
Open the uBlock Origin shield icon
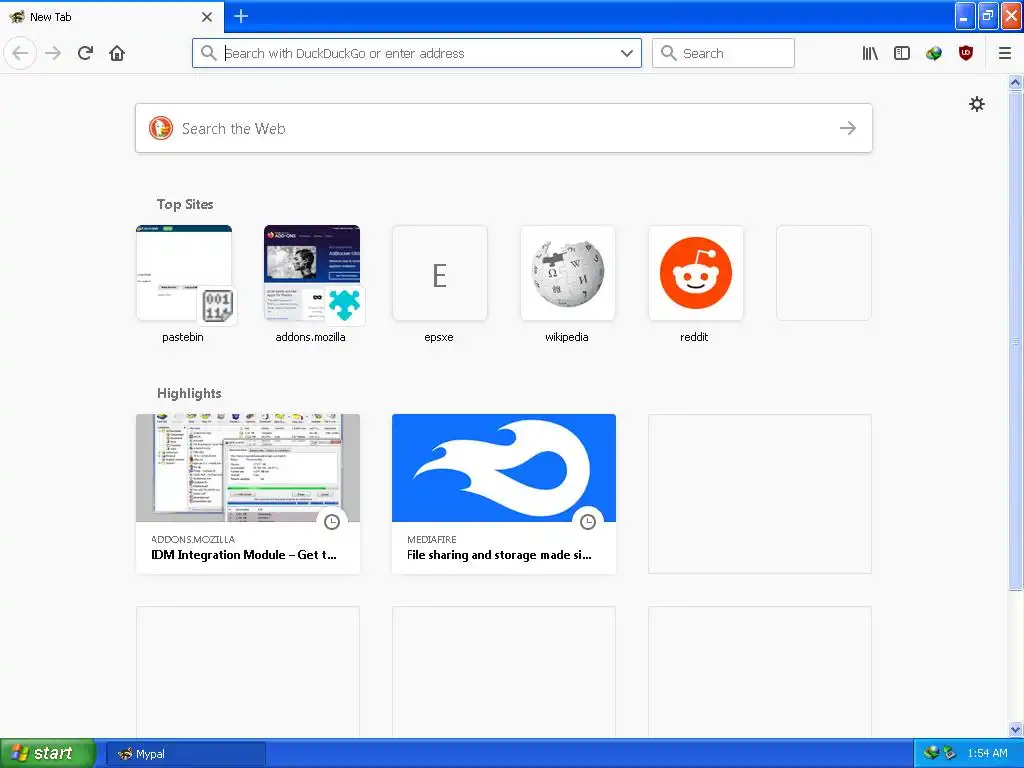[x=966, y=53]
